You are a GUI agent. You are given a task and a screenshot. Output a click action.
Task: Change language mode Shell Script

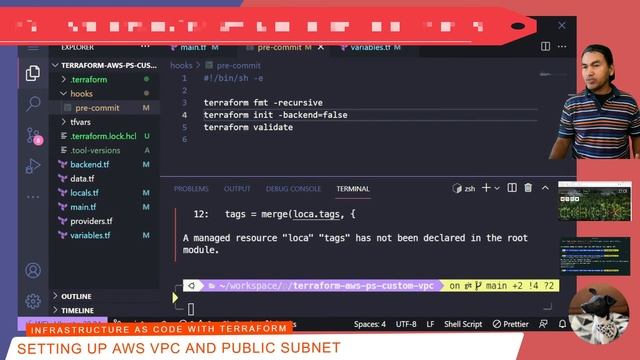click(463, 324)
